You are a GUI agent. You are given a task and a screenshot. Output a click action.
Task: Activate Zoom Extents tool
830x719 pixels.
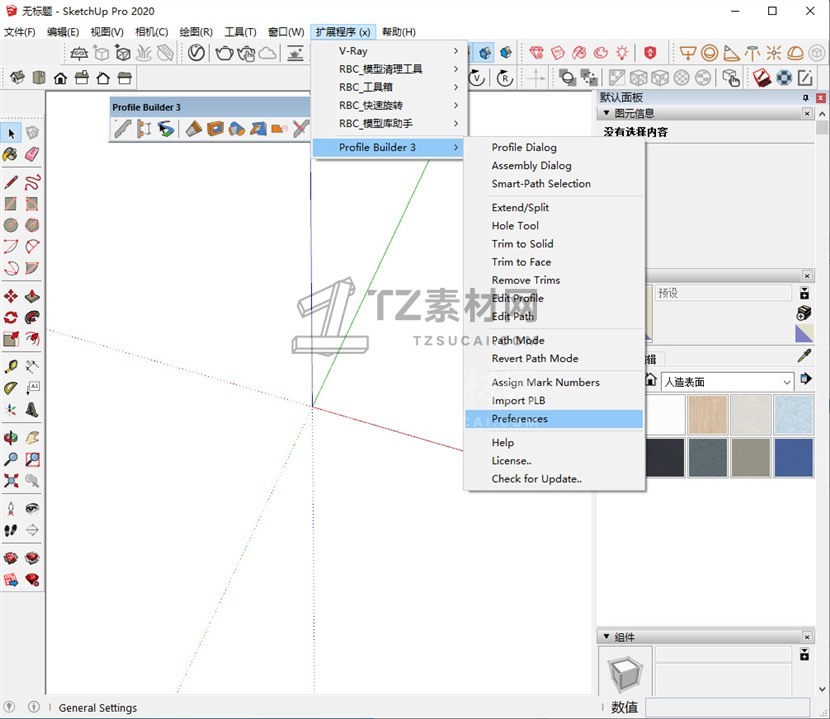(11, 481)
